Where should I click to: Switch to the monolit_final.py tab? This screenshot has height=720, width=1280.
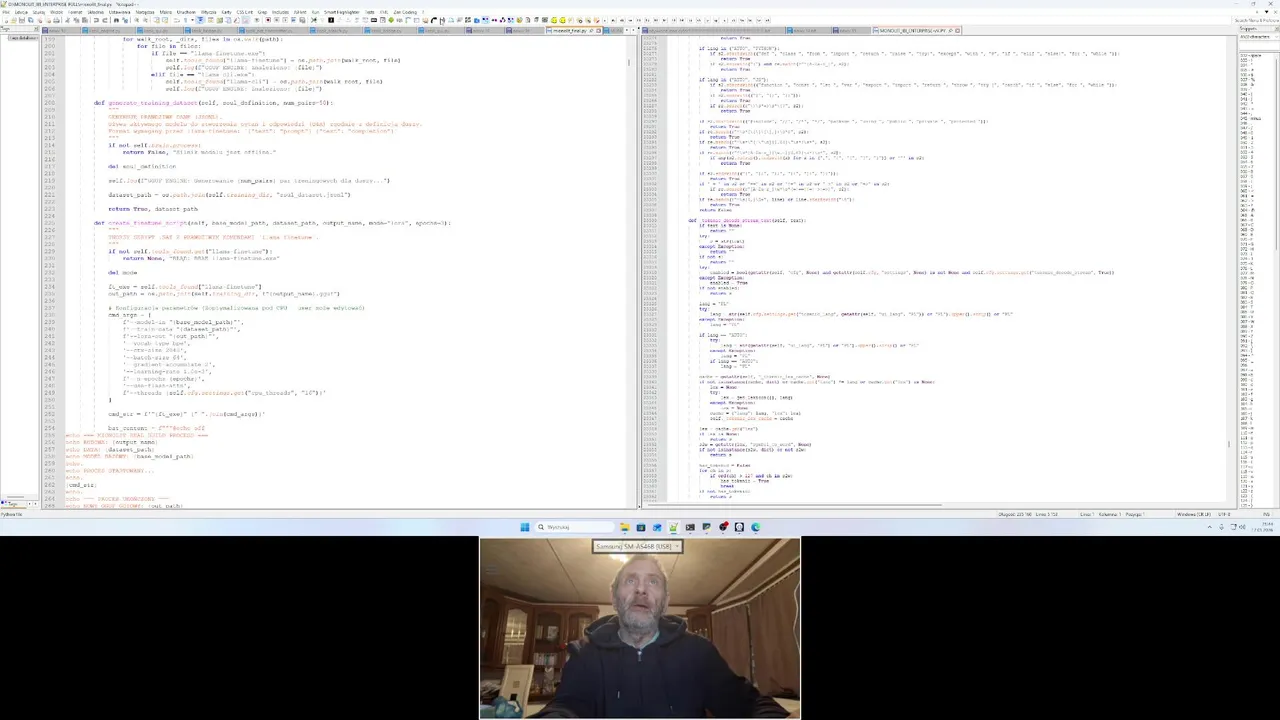point(575,30)
